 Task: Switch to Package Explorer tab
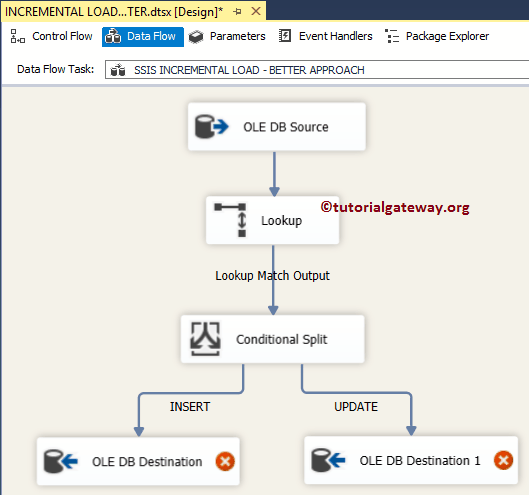437,36
